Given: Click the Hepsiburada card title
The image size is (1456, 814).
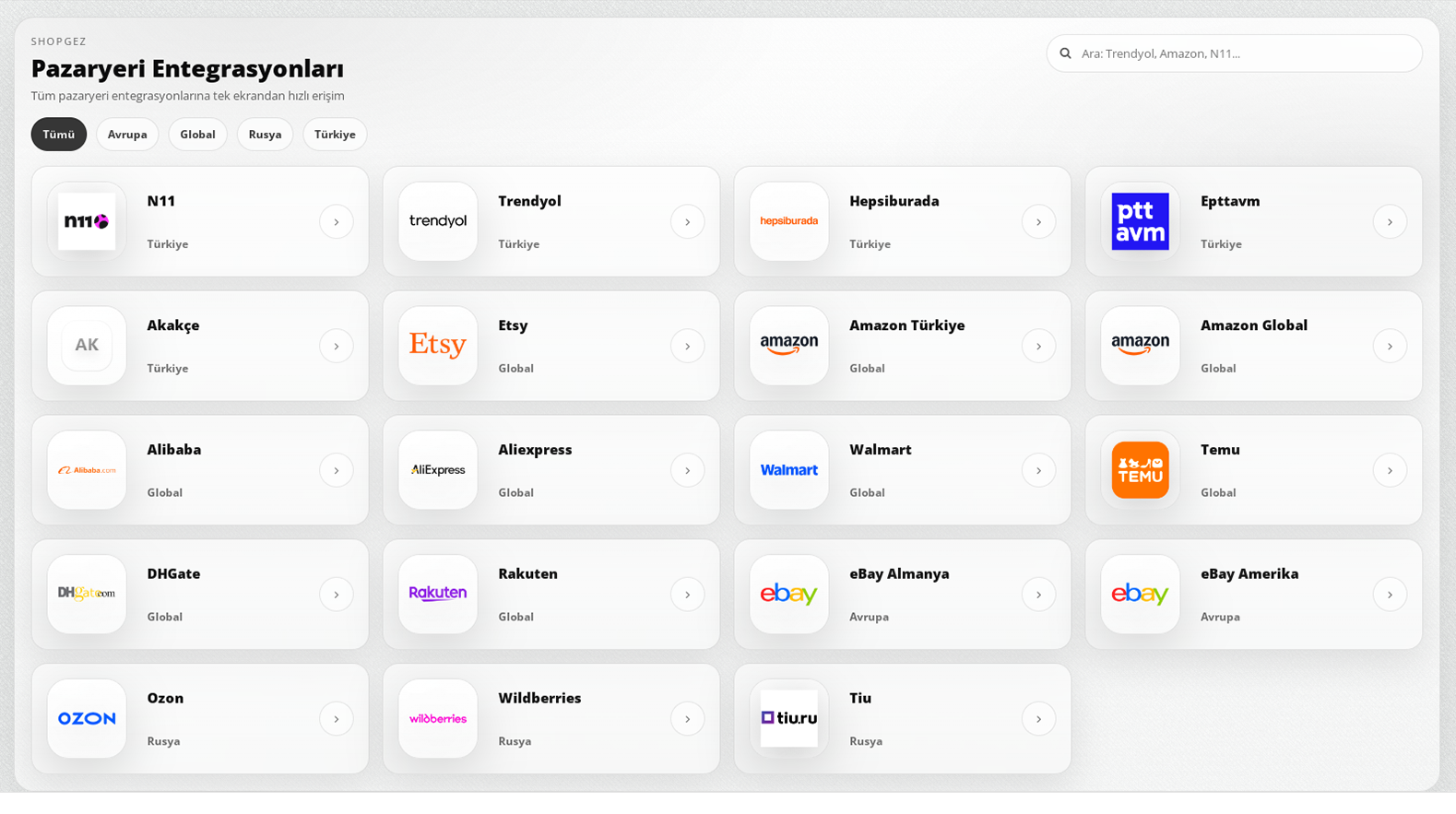Looking at the screenshot, I should [894, 201].
